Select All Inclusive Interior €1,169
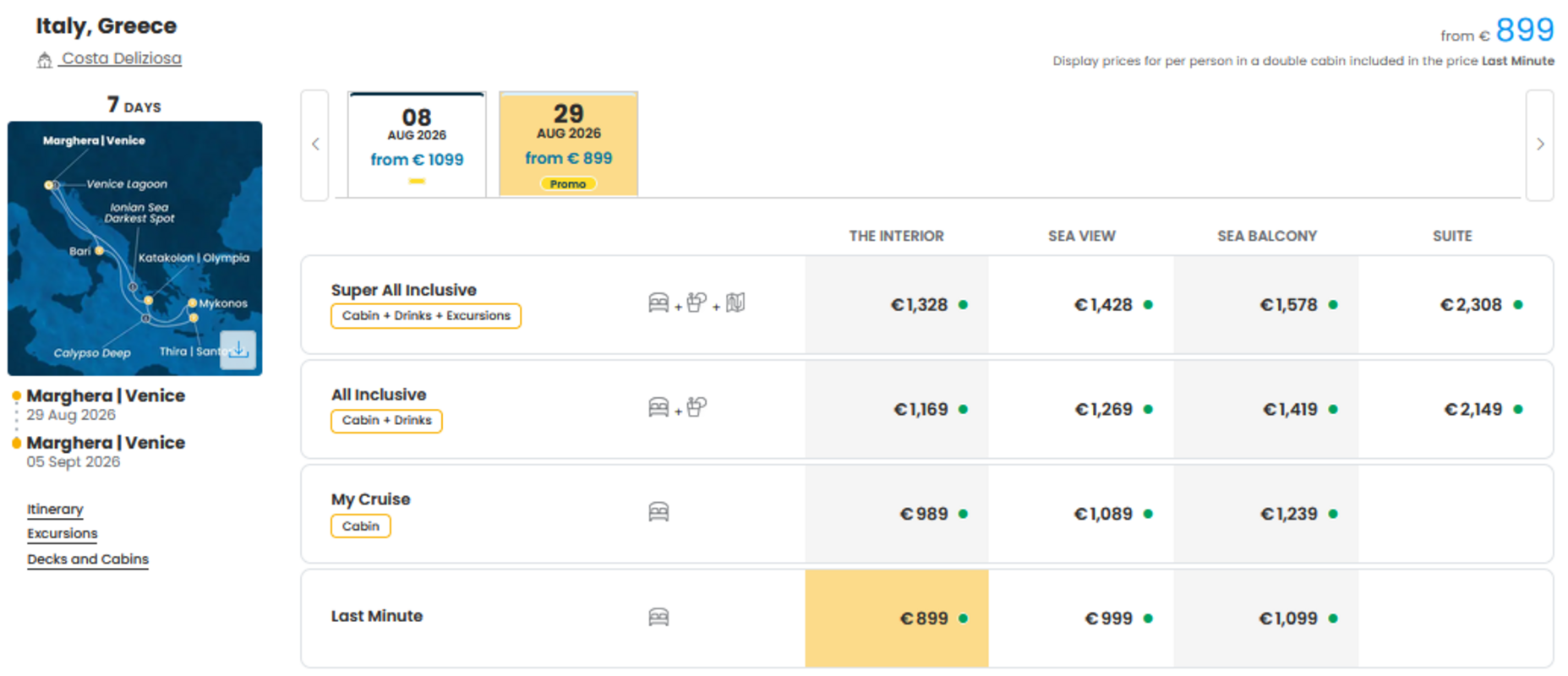1568x676 pixels. (x=897, y=409)
